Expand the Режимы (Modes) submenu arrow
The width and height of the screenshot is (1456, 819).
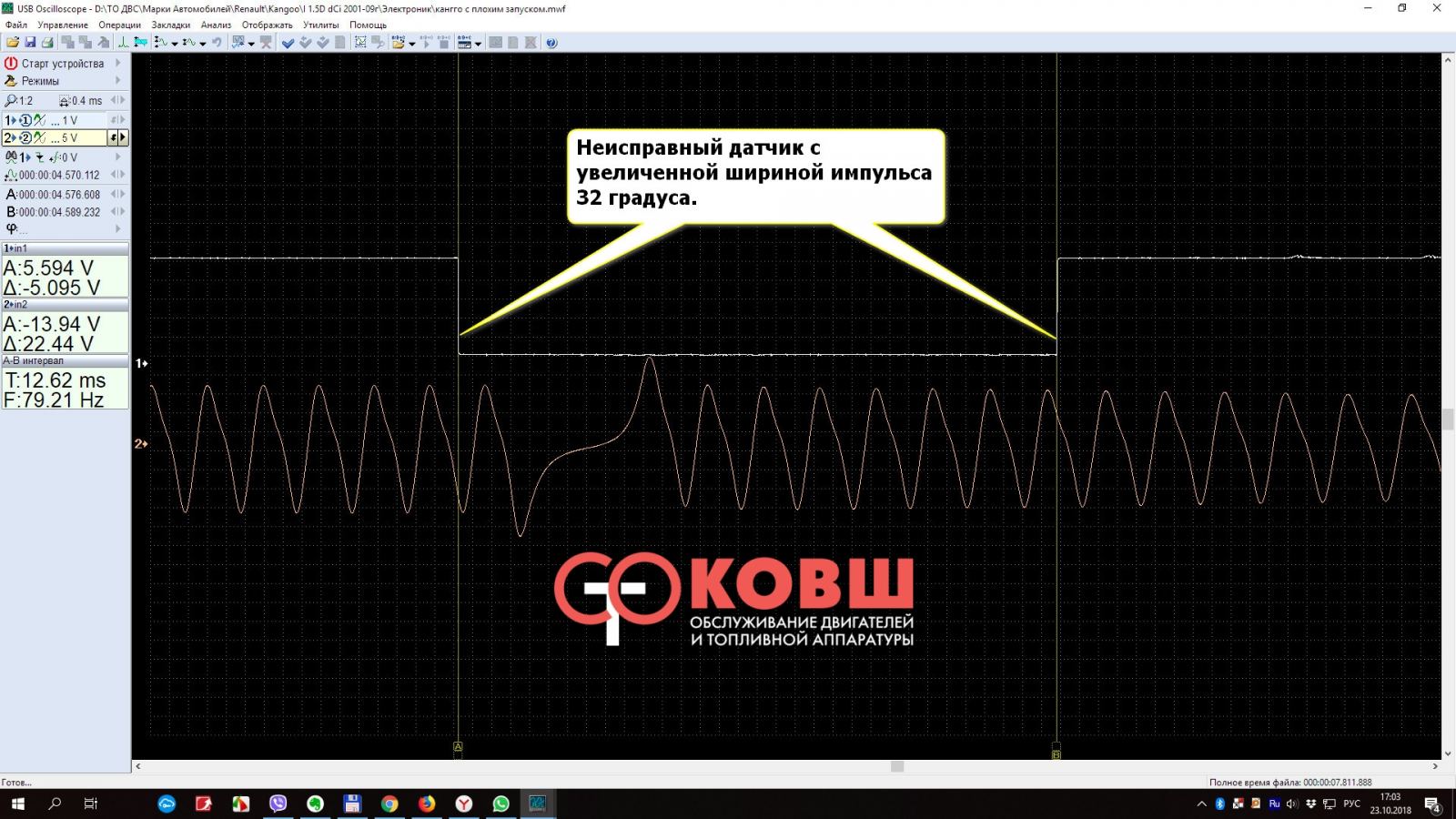[118, 81]
